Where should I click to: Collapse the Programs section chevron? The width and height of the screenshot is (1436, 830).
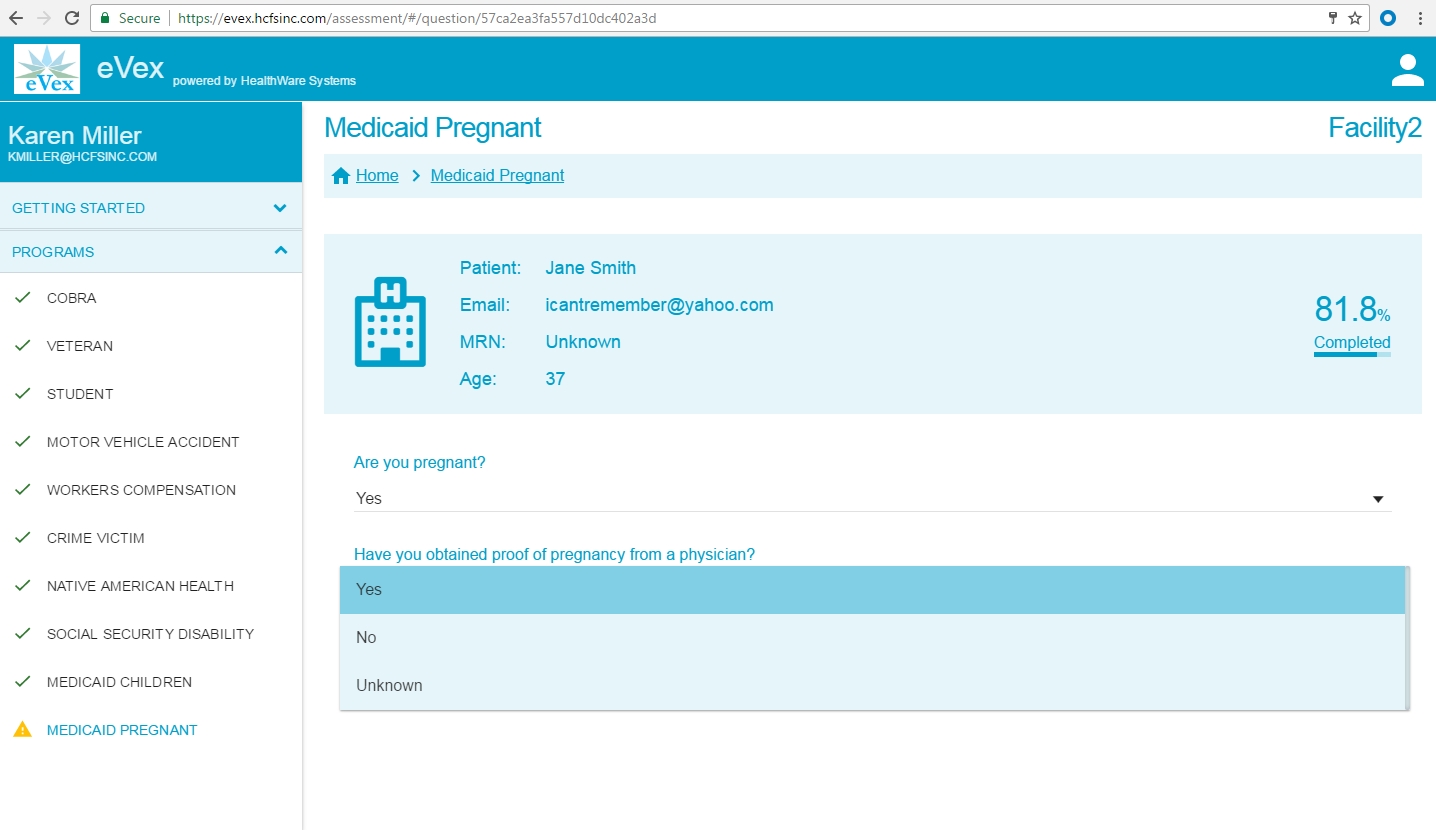[x=281, y=251]
